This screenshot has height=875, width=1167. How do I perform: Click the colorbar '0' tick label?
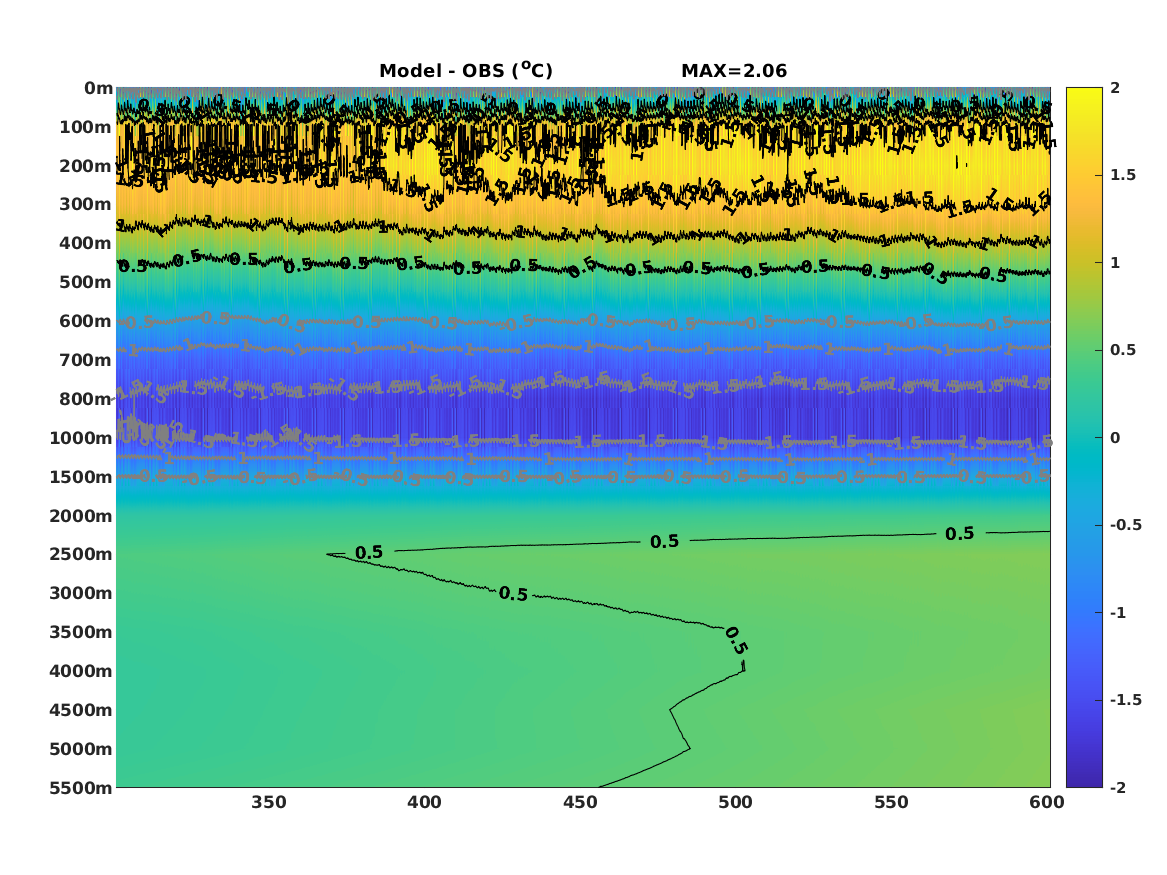click(1115, 438)
